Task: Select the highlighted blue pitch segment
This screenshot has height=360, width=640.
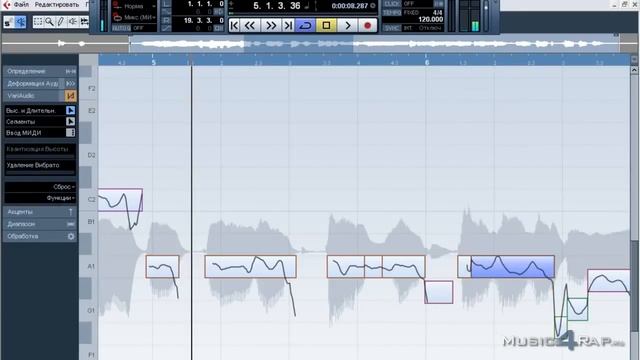Action: tap(513, 267)
